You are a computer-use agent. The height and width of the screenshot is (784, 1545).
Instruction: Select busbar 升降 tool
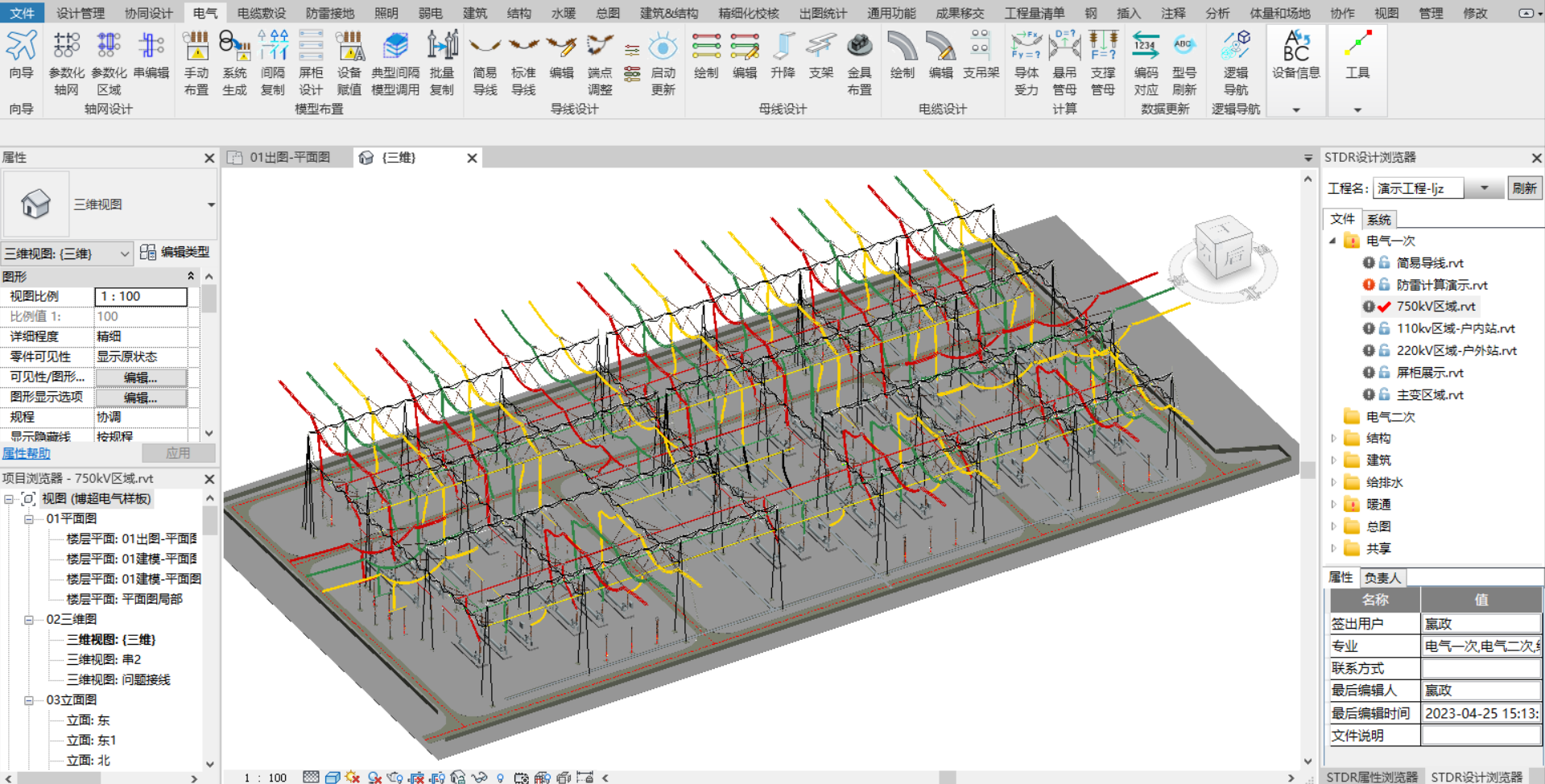(x=783, y=55)
